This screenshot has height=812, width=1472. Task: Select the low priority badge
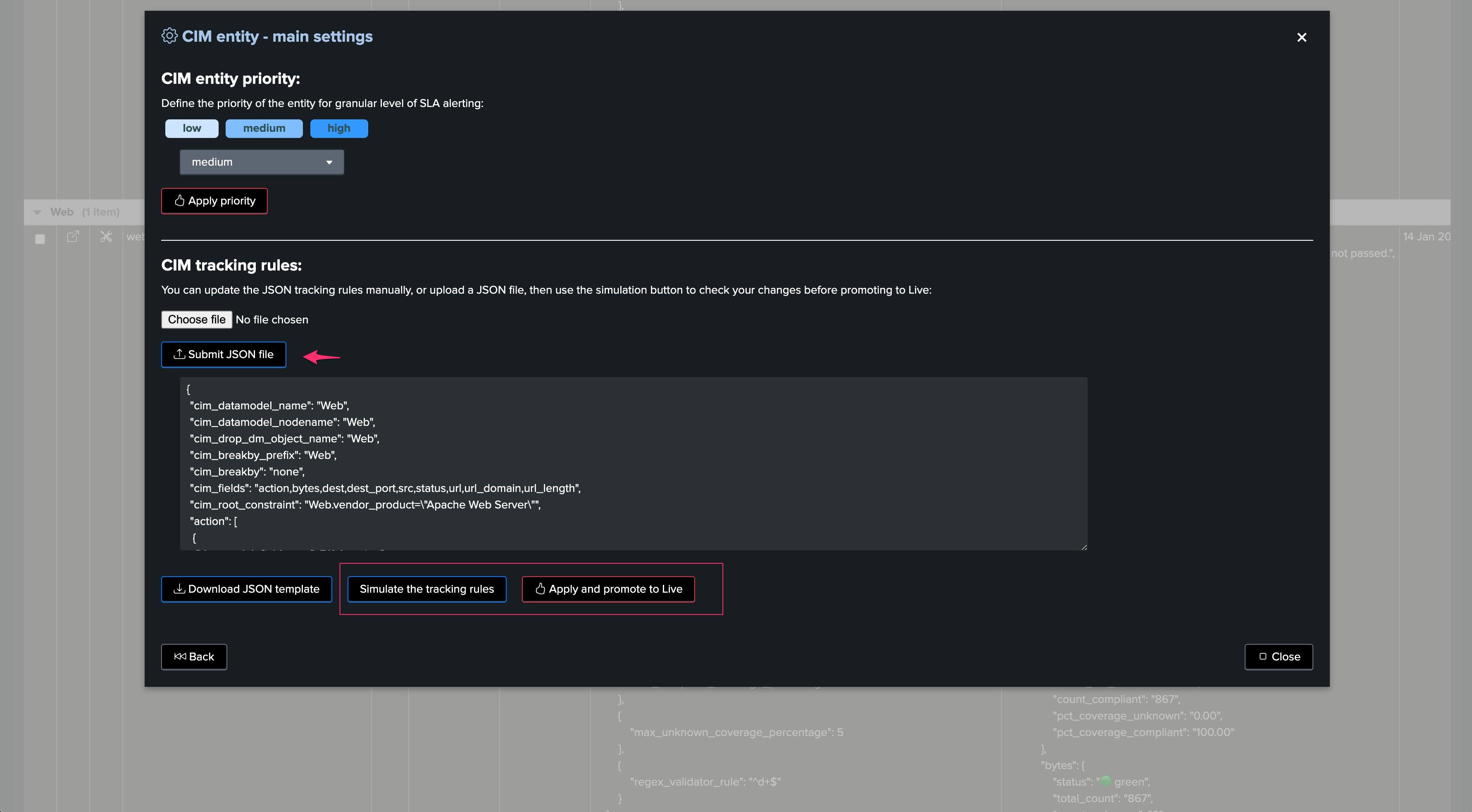point(191,128)
